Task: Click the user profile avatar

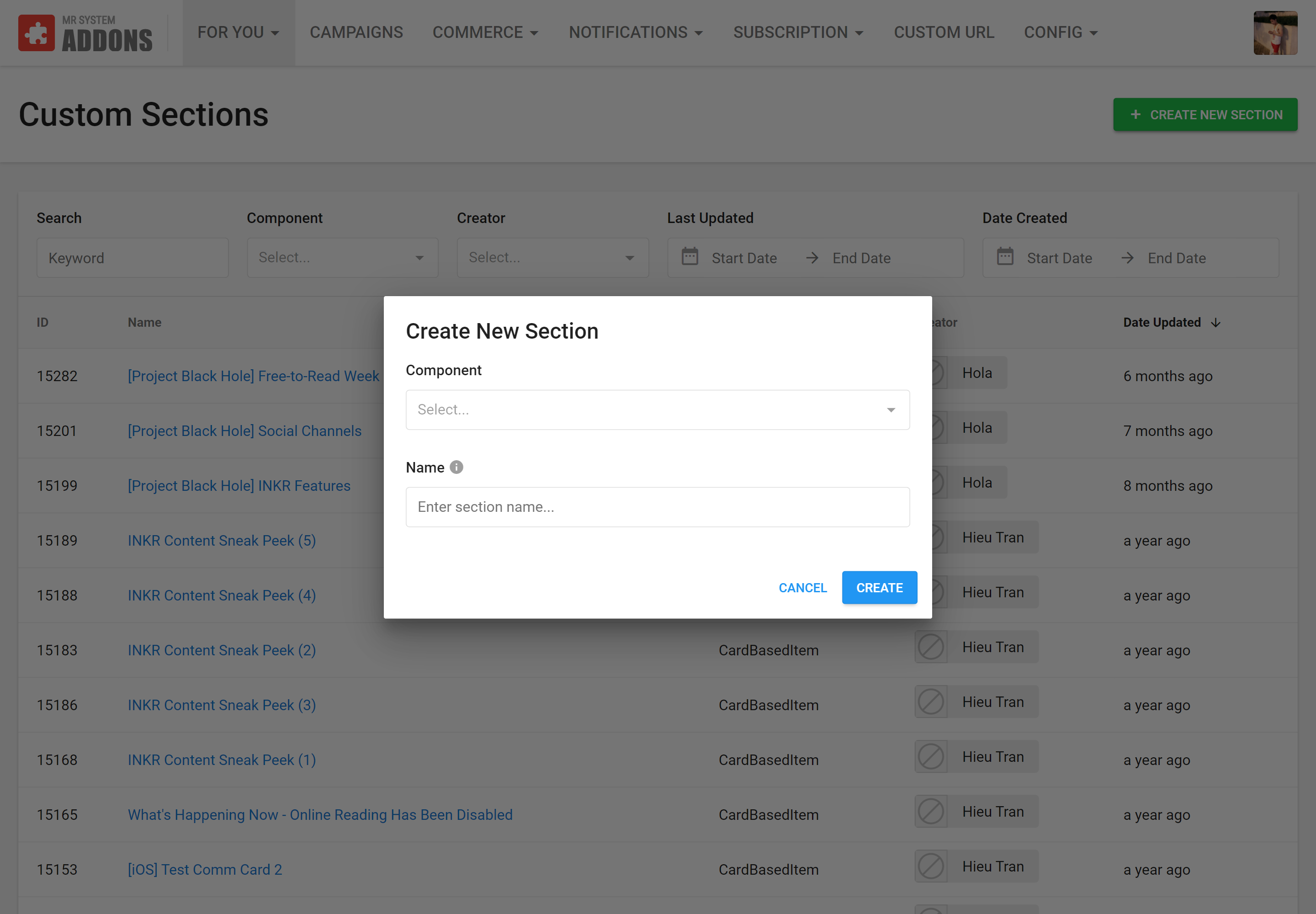Action: click(1275, 33)
